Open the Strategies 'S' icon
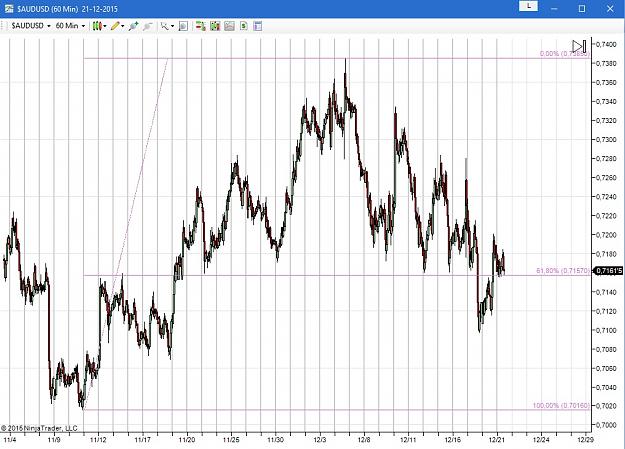The width and height of the screenshot is (625, 449). (244, 26)
